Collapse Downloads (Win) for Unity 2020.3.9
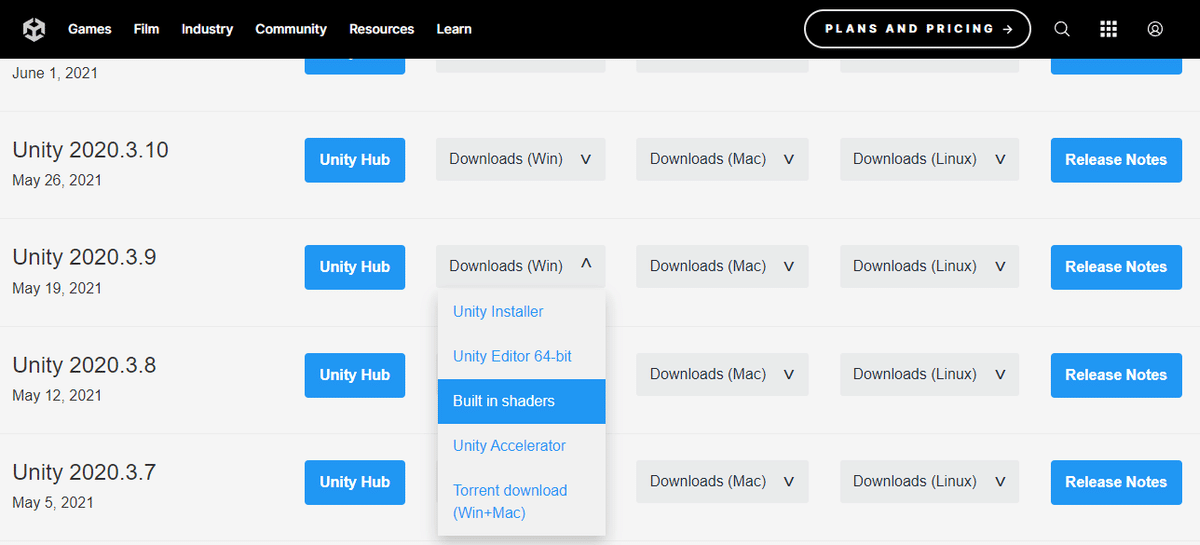This screenshot has width=1200, height=545. (521, 266)
